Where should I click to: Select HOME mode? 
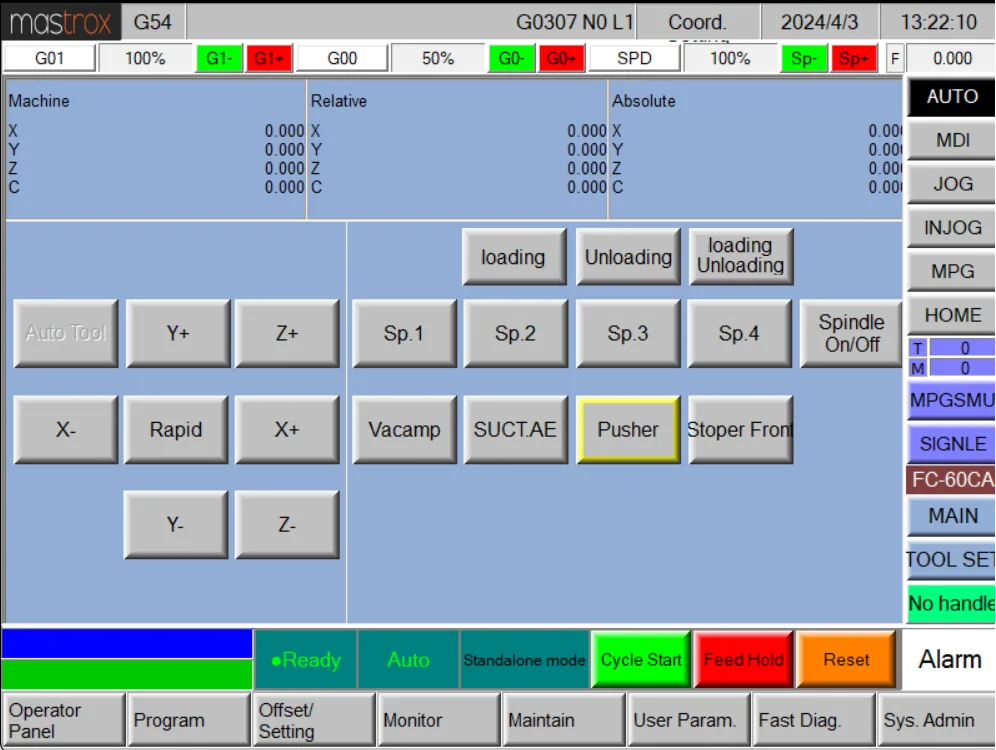click(952, 316)
